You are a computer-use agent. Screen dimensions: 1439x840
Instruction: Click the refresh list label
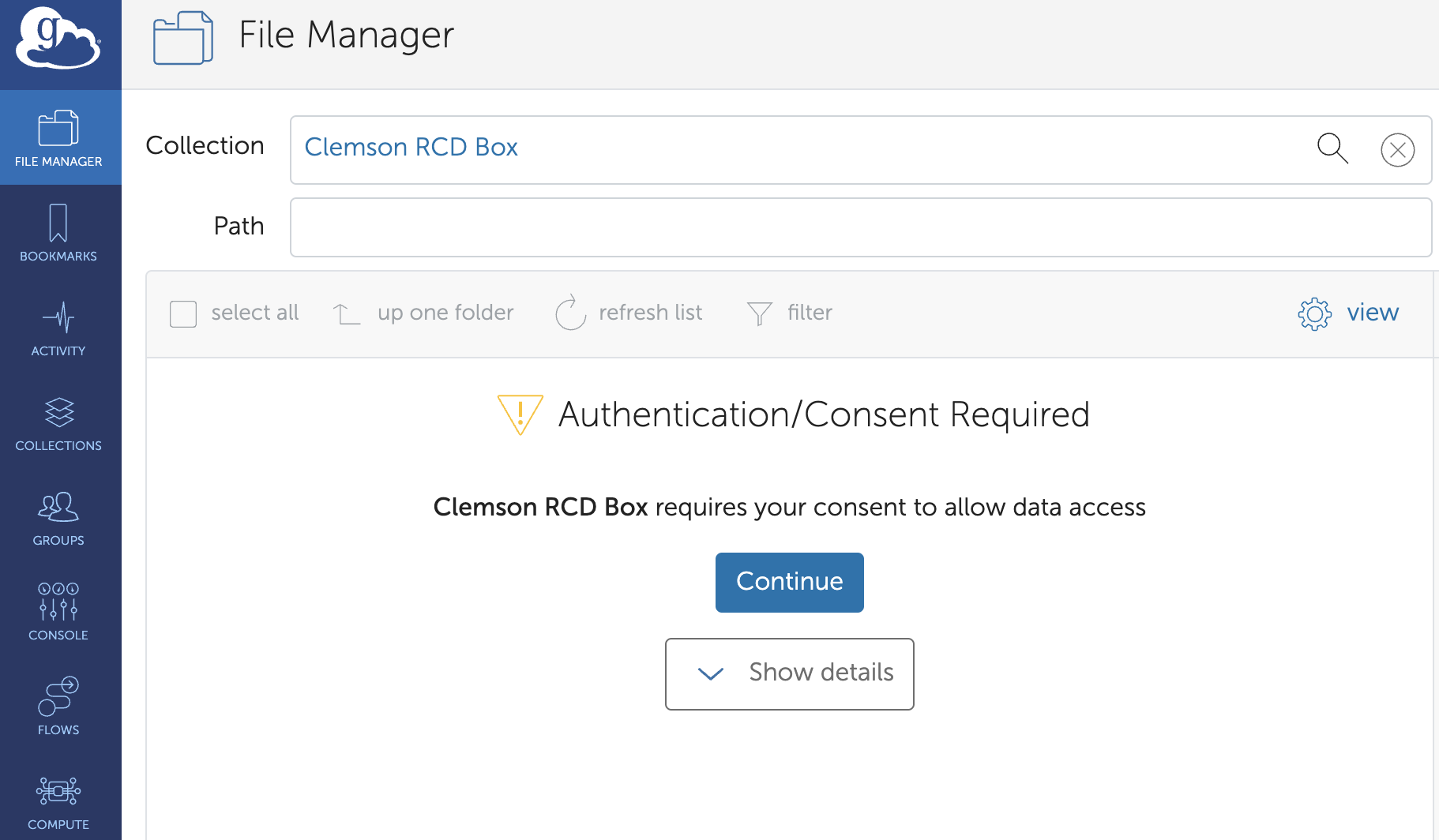click(650, 313)
